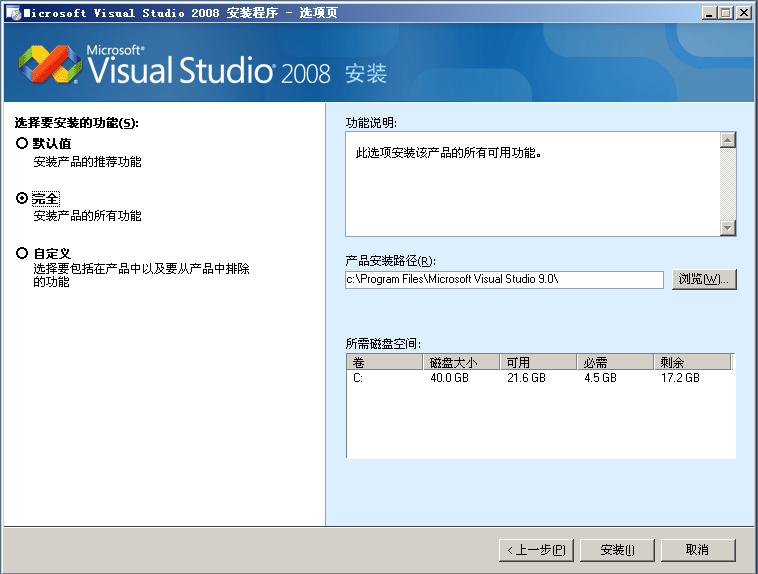Screen dimensions: 758x574
Task: Click the 浏览(W)... browse button
Action: [x=704, y=279]
